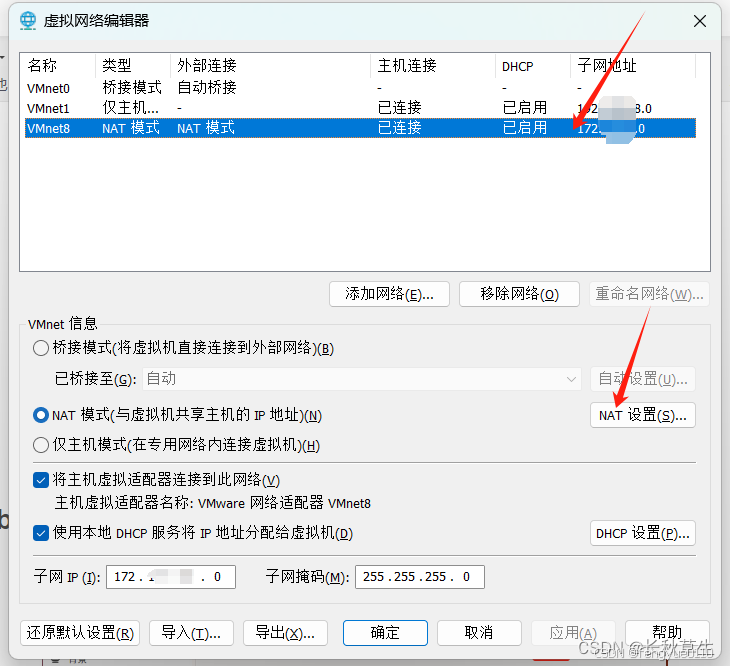Click the 子网掩码 input field
This screenshot has width=730, height=666.
pos(420,577)
